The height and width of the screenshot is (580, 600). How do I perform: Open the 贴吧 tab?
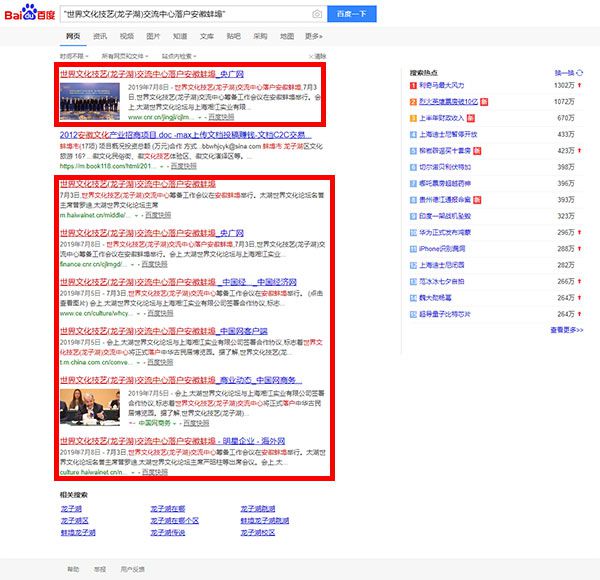(x=233, y=36)
